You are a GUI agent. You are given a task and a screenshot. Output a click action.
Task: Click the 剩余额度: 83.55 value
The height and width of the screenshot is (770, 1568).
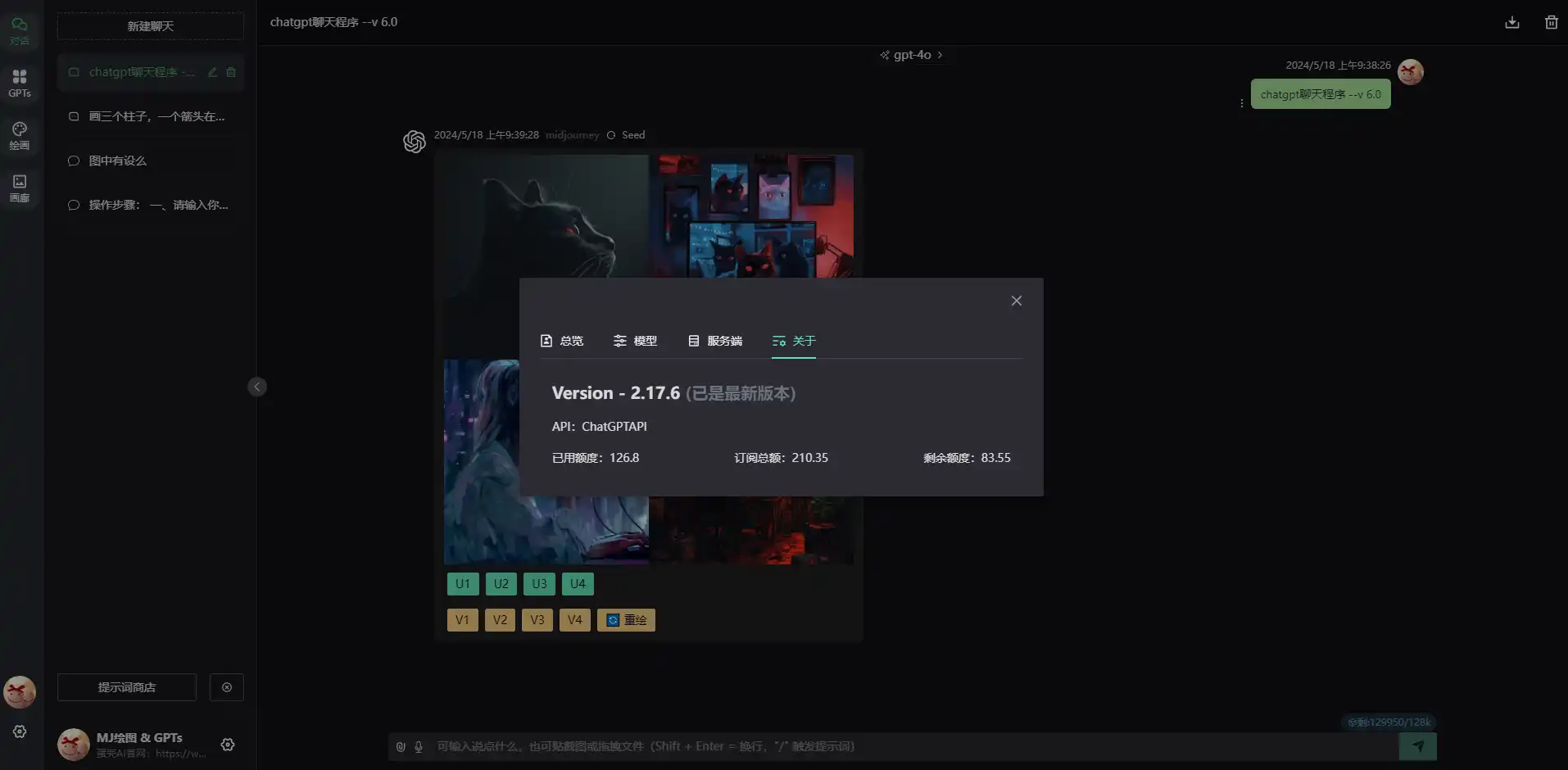click(967, 458)
